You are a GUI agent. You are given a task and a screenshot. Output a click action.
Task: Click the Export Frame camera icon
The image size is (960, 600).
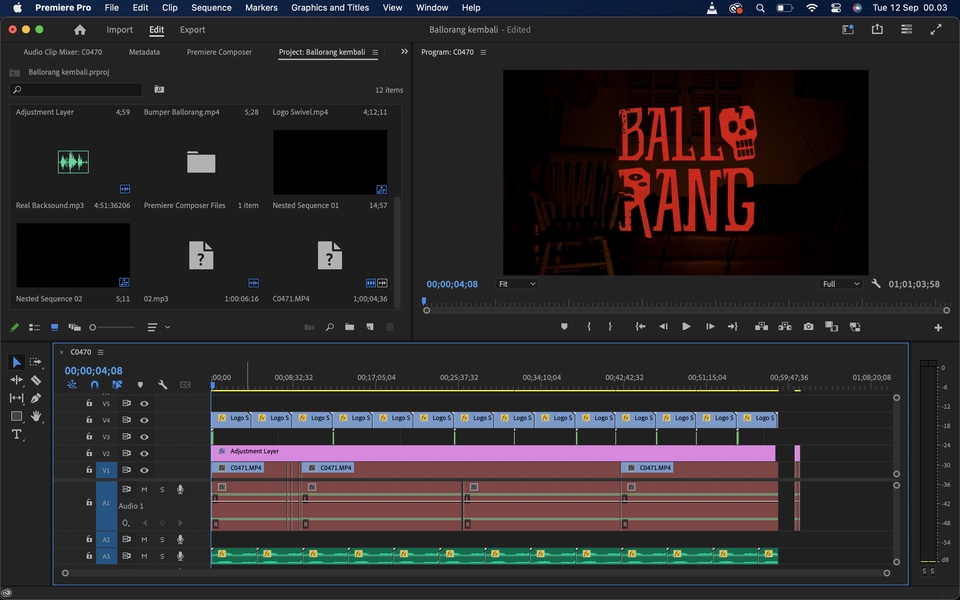click(809, 327)
